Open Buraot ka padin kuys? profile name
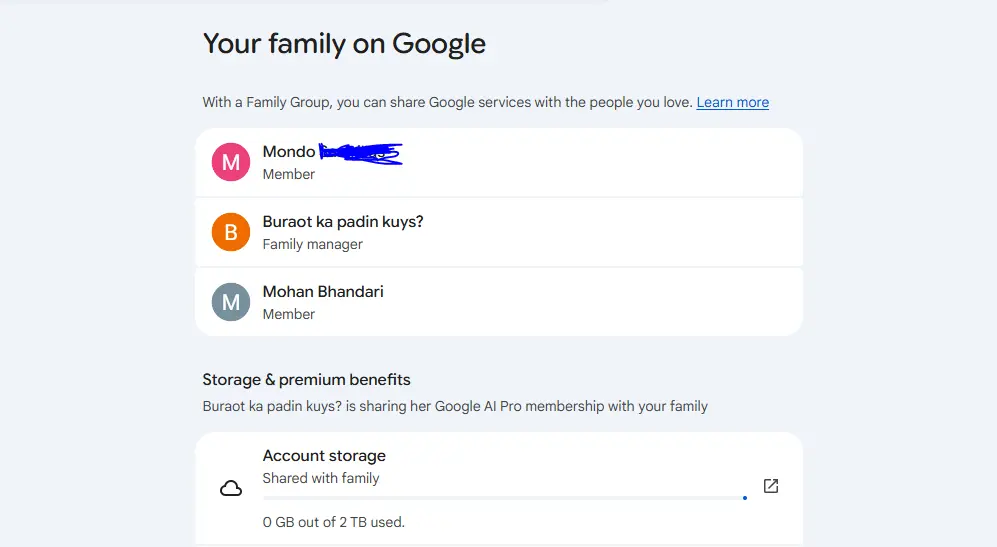Viewport: 997px width, 547px height. (343, 222)
